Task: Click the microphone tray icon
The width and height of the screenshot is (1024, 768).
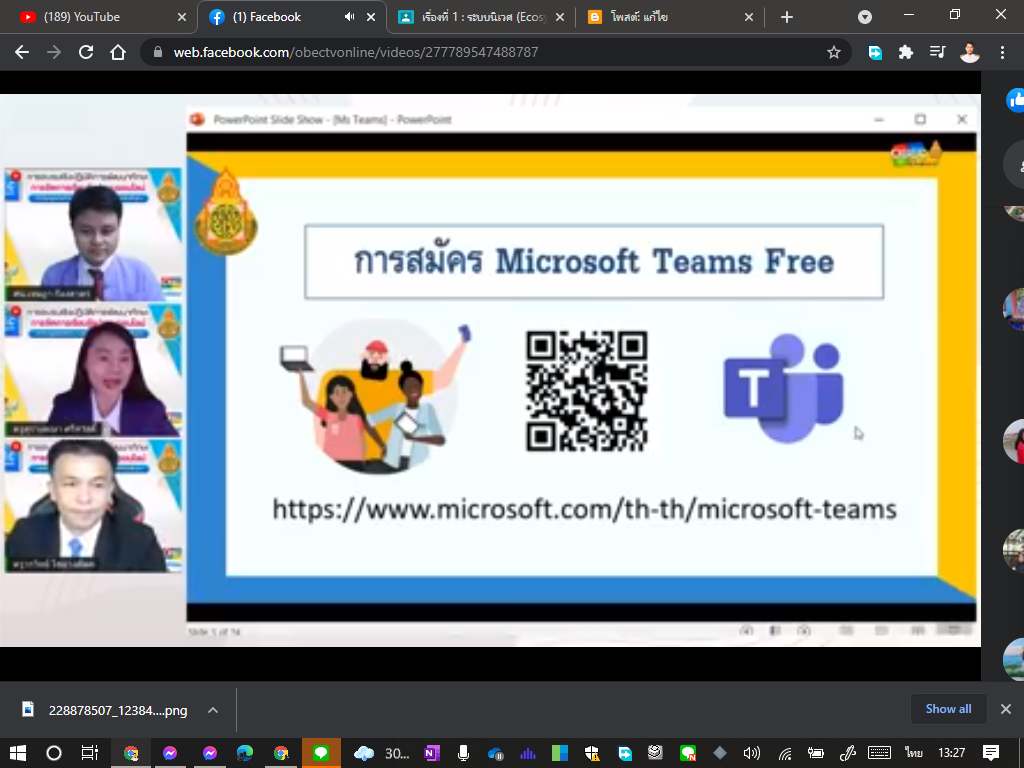Action: [463, 753]
